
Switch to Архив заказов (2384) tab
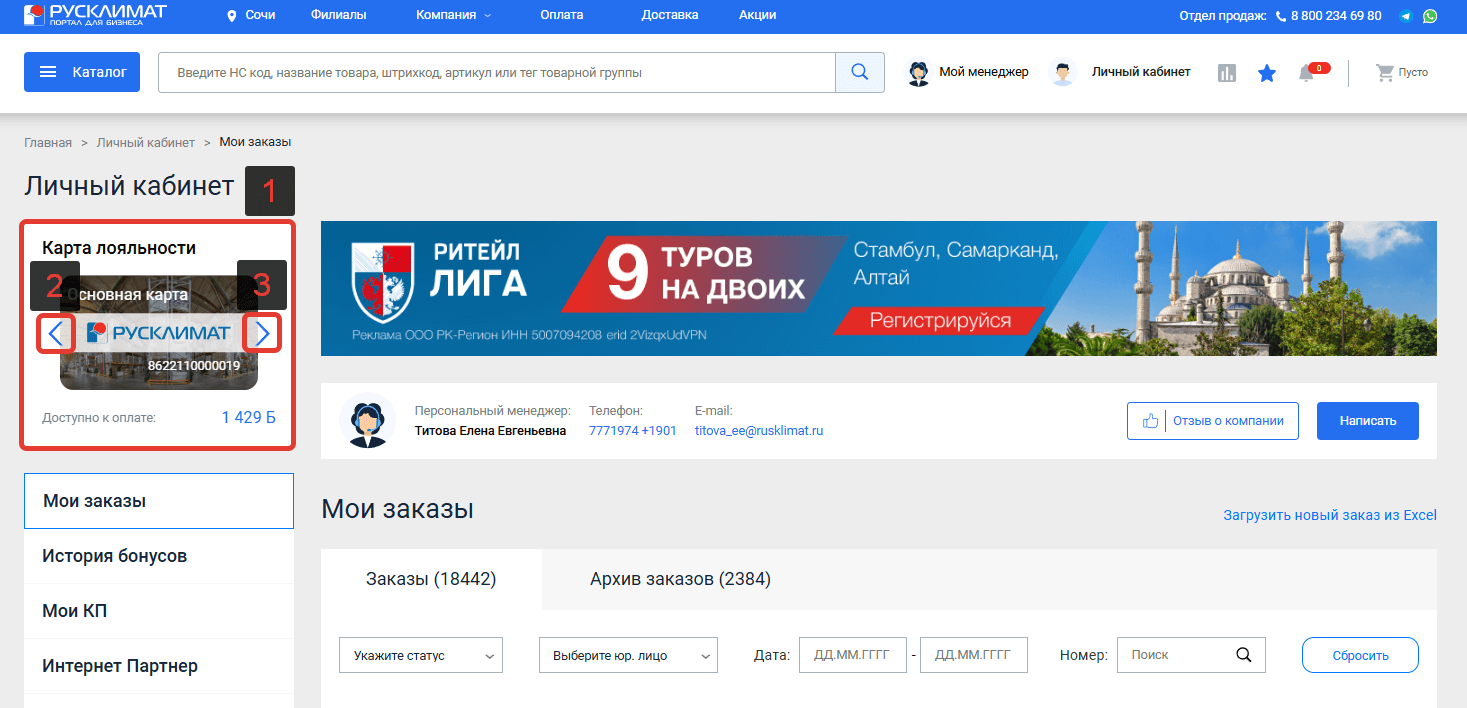pyautogui.click(x=680, y=579)
